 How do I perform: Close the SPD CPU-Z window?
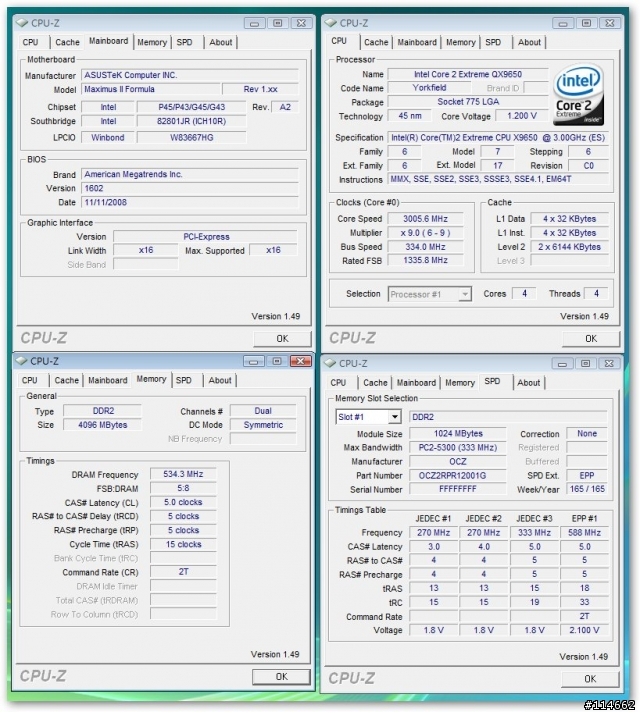(x=609, y=364)
